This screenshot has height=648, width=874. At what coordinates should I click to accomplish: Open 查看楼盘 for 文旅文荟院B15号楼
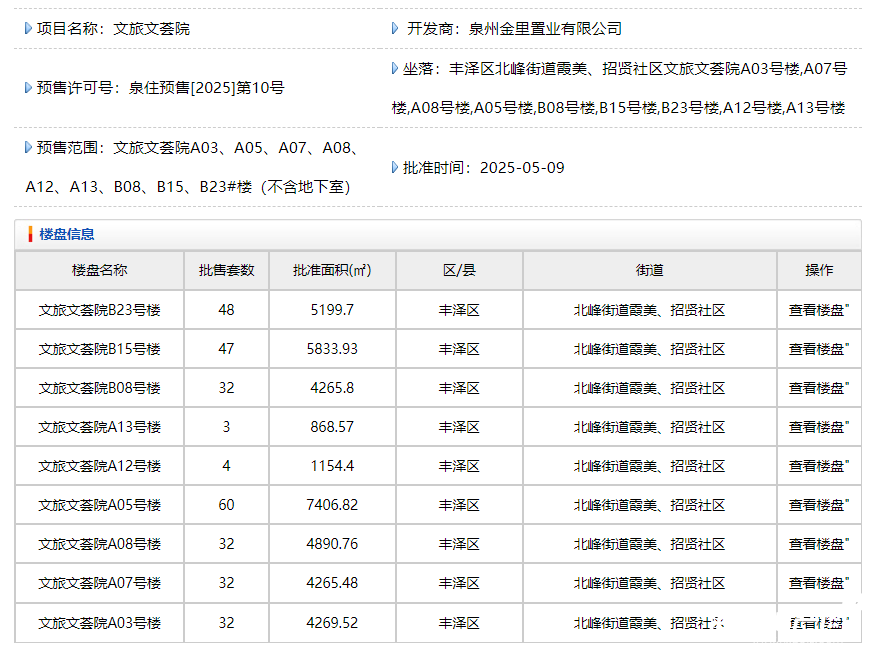(818, 349)
